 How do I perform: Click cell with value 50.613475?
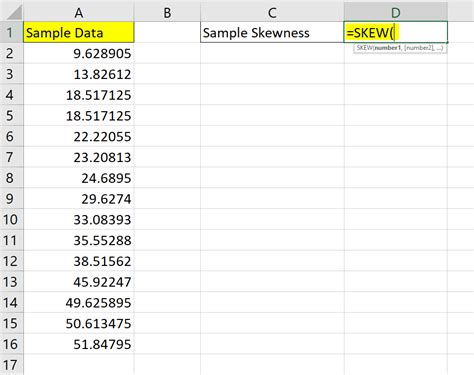(79, 323)
